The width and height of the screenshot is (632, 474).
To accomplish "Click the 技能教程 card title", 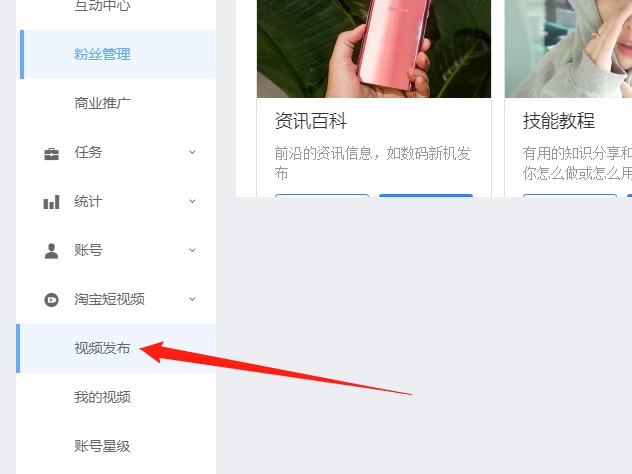I will click(559, 121).
